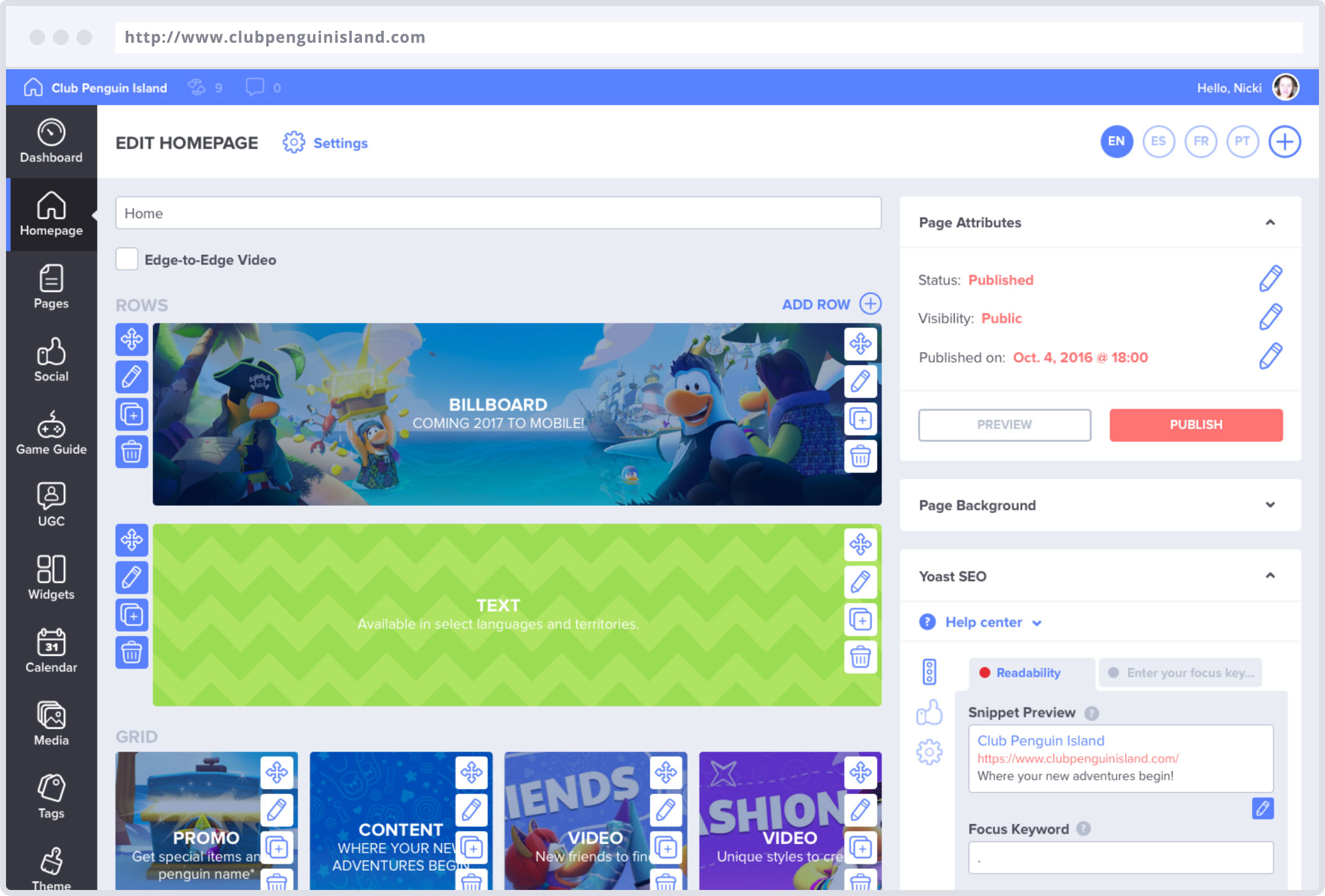The width and height of the screenshot is (1325, 896).
Task: Click Nicki's profile avatar
Action: point(1285,88)
